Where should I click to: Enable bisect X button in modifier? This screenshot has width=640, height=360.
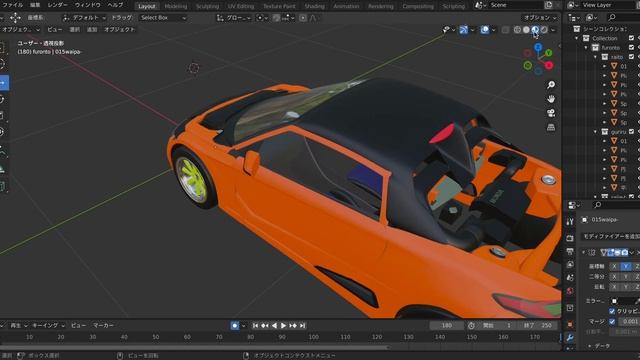click(614, 276)
